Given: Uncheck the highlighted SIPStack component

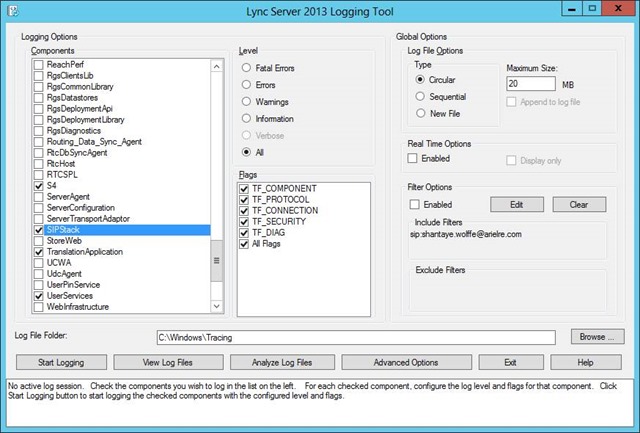Looking at the screenshot, I should pyautogui.click(x=39, y=230).
